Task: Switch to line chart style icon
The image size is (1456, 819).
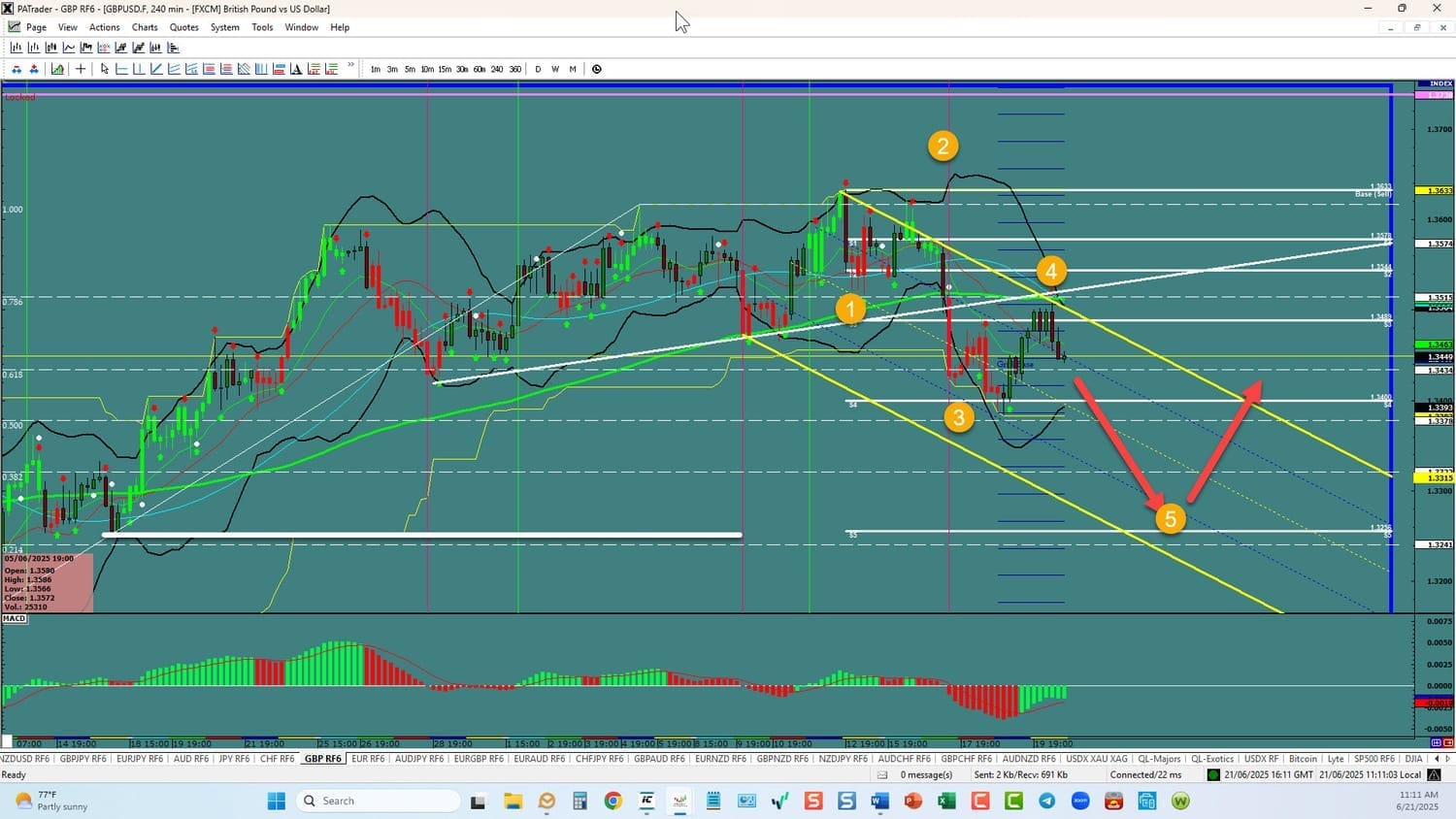Action: tap(69, 47)
